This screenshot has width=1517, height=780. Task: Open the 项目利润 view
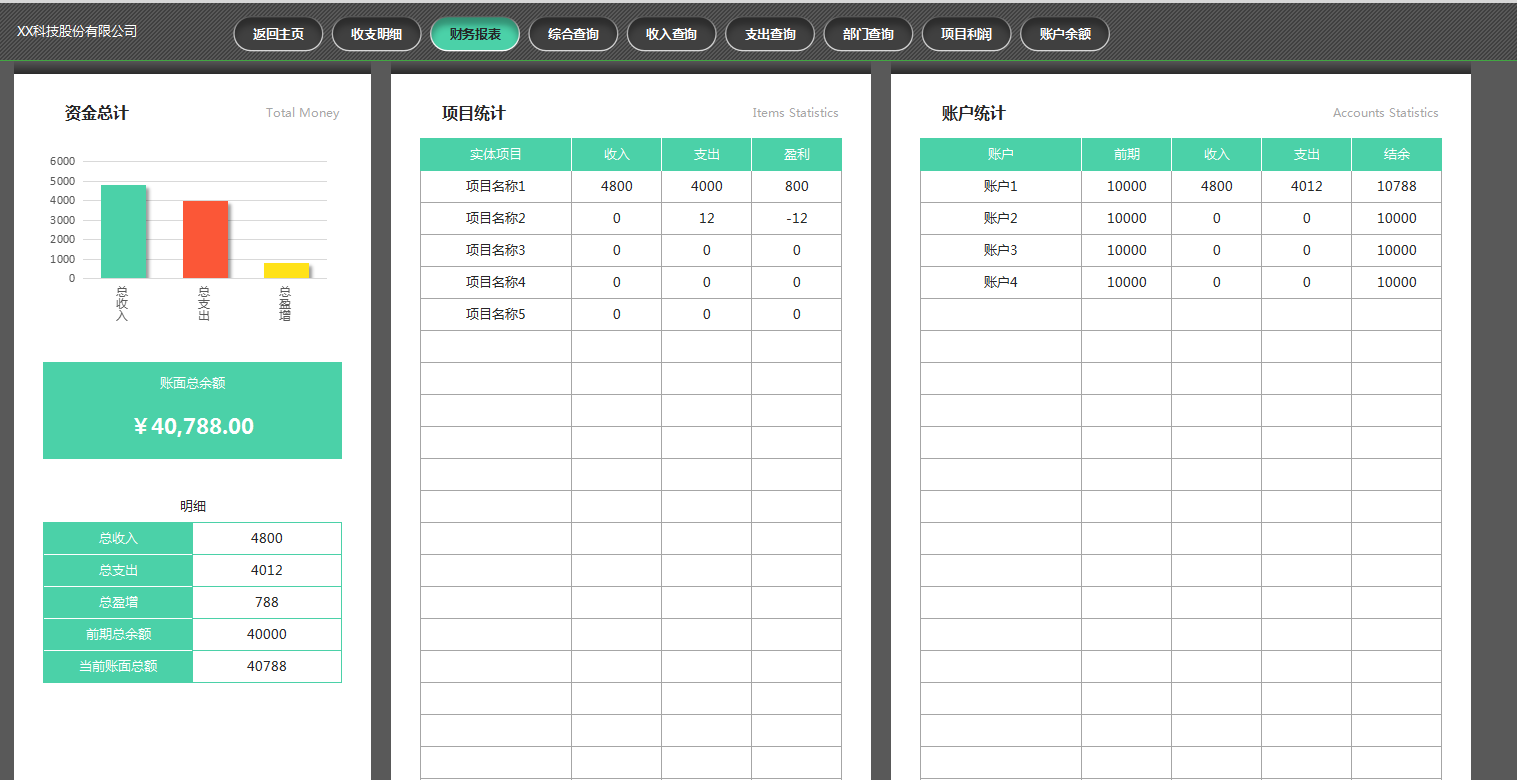click(x=966, y=34)
